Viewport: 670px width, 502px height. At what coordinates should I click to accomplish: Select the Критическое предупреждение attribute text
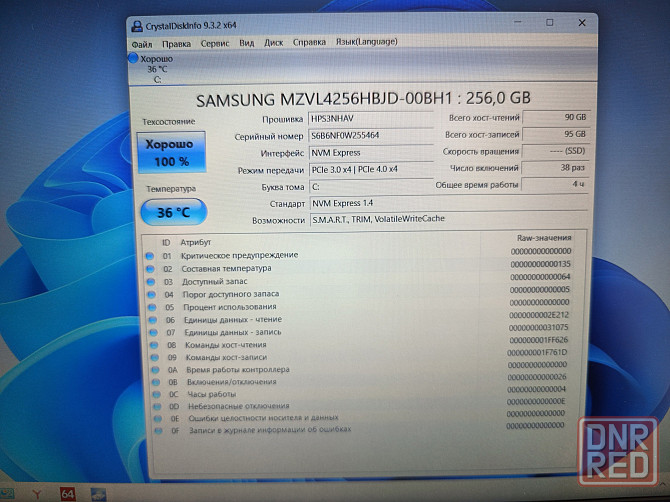point(239,255)
